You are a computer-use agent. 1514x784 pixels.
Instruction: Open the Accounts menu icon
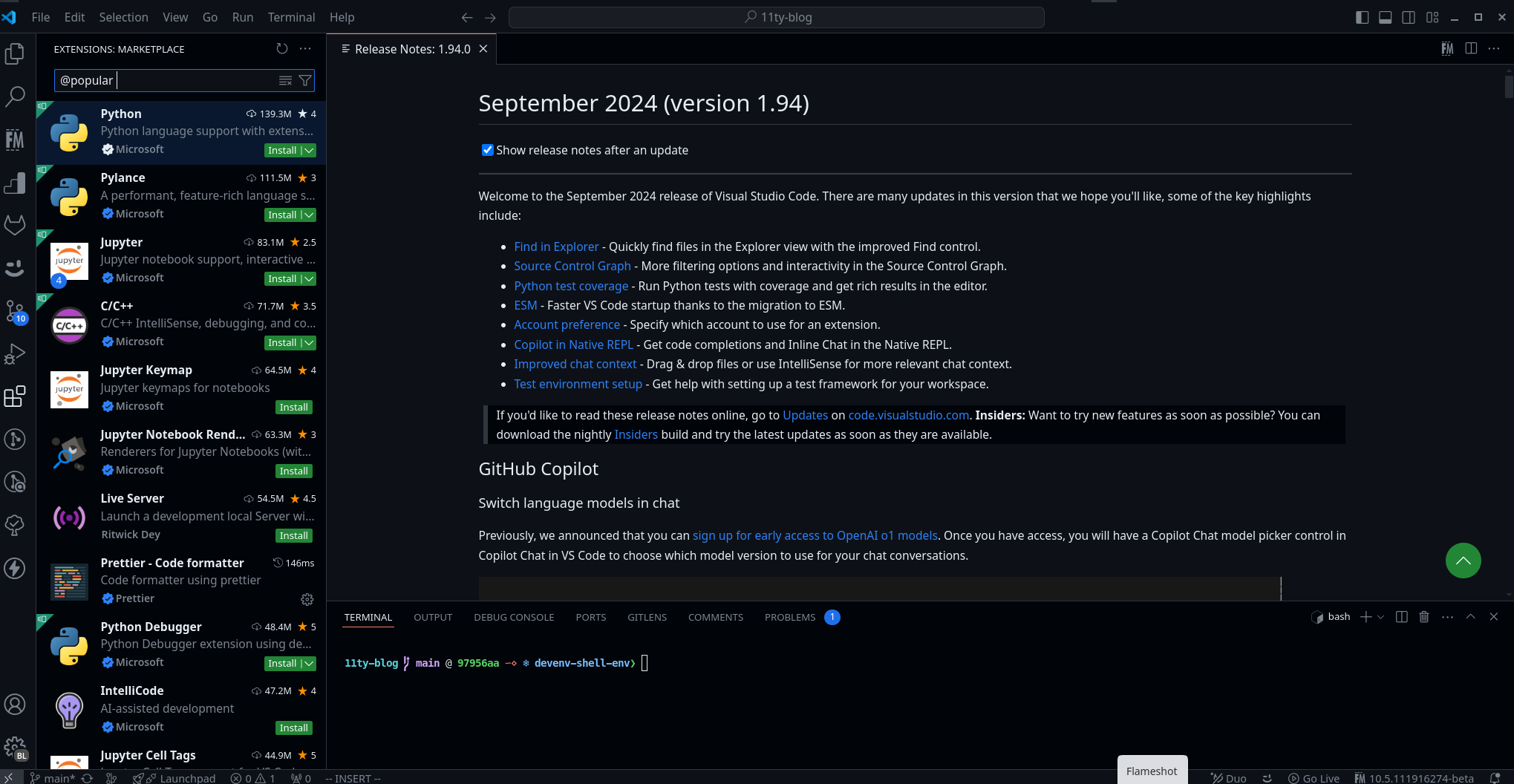15,704
